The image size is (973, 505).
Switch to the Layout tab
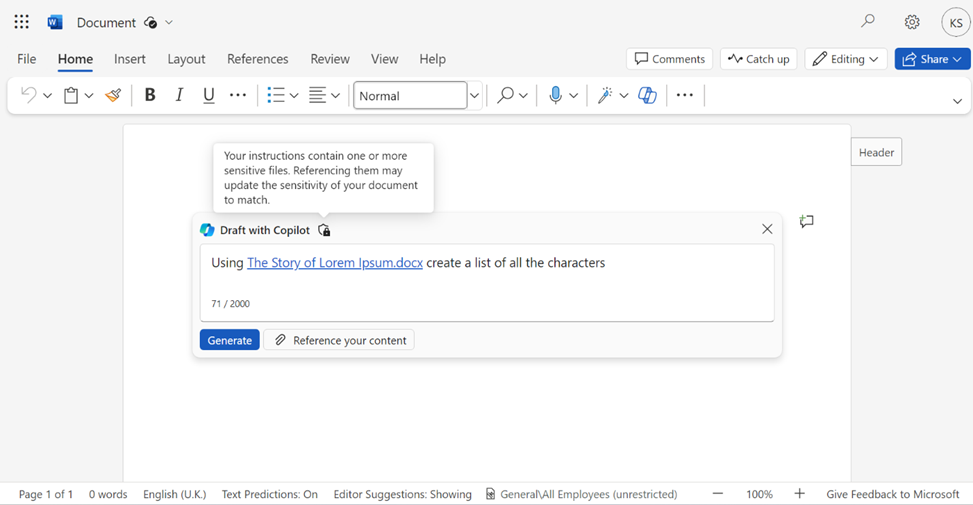[x=186, y=59]
